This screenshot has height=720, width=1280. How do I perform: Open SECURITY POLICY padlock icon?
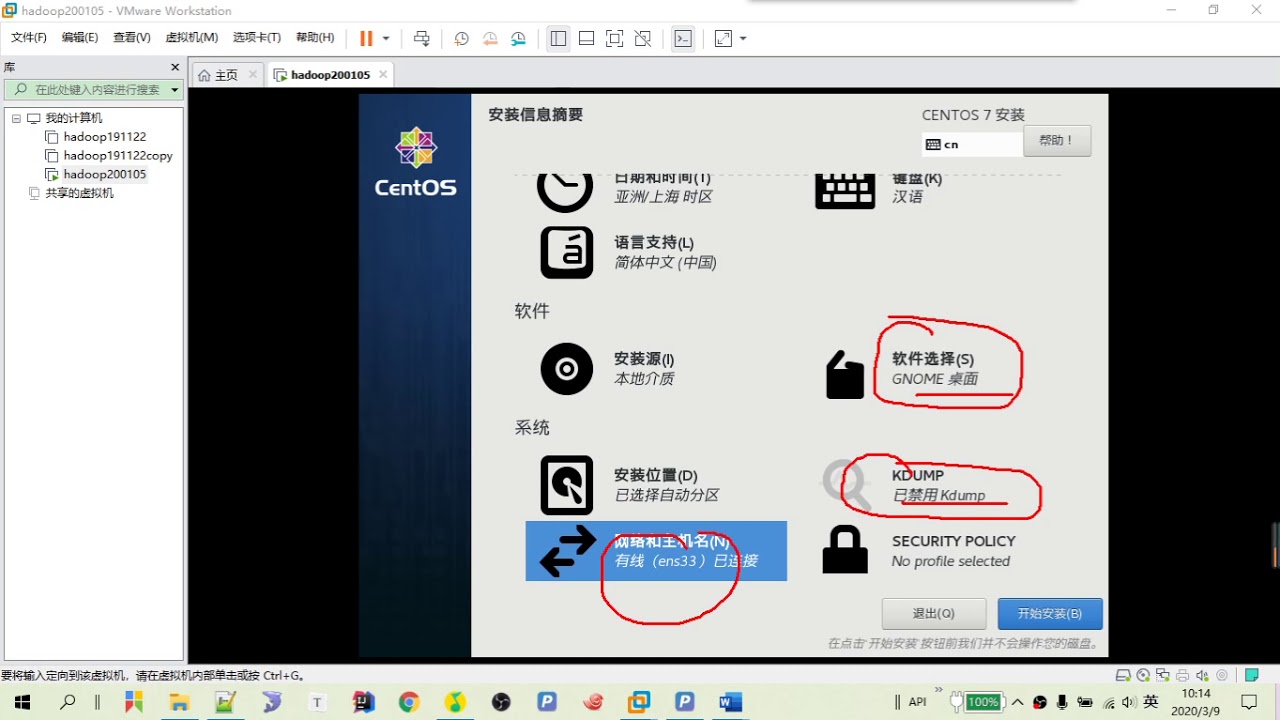(845, 549)
